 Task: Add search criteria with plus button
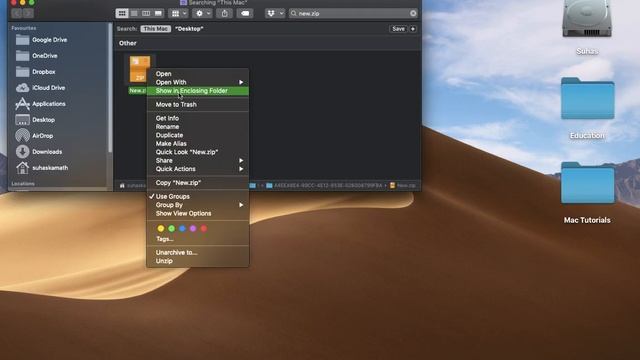click(x=413, y=29)
